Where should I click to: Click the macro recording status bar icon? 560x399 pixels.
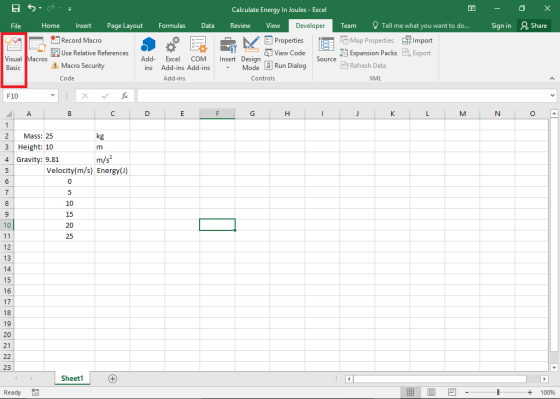35,392
